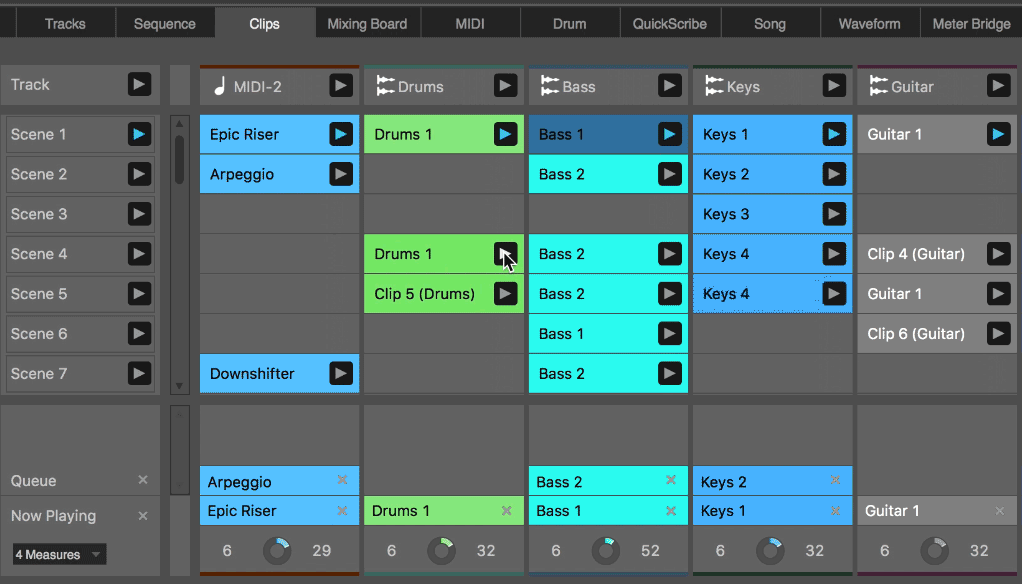Launch Scene 1 with its play button
The image size is (1022, 584).
139,134
